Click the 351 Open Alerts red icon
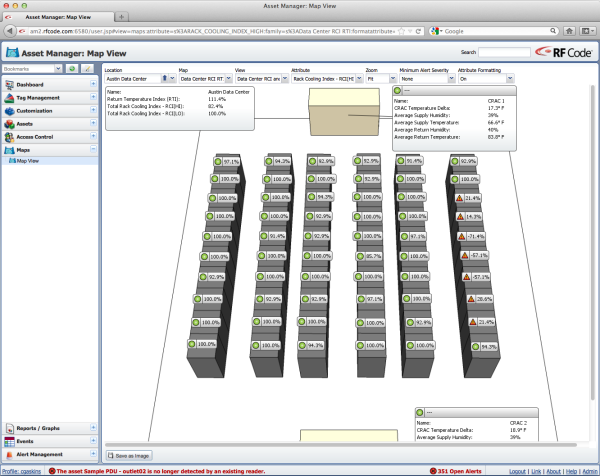This screenshot has width=600, height=476. pyautogui.click(x=433, y=471)
